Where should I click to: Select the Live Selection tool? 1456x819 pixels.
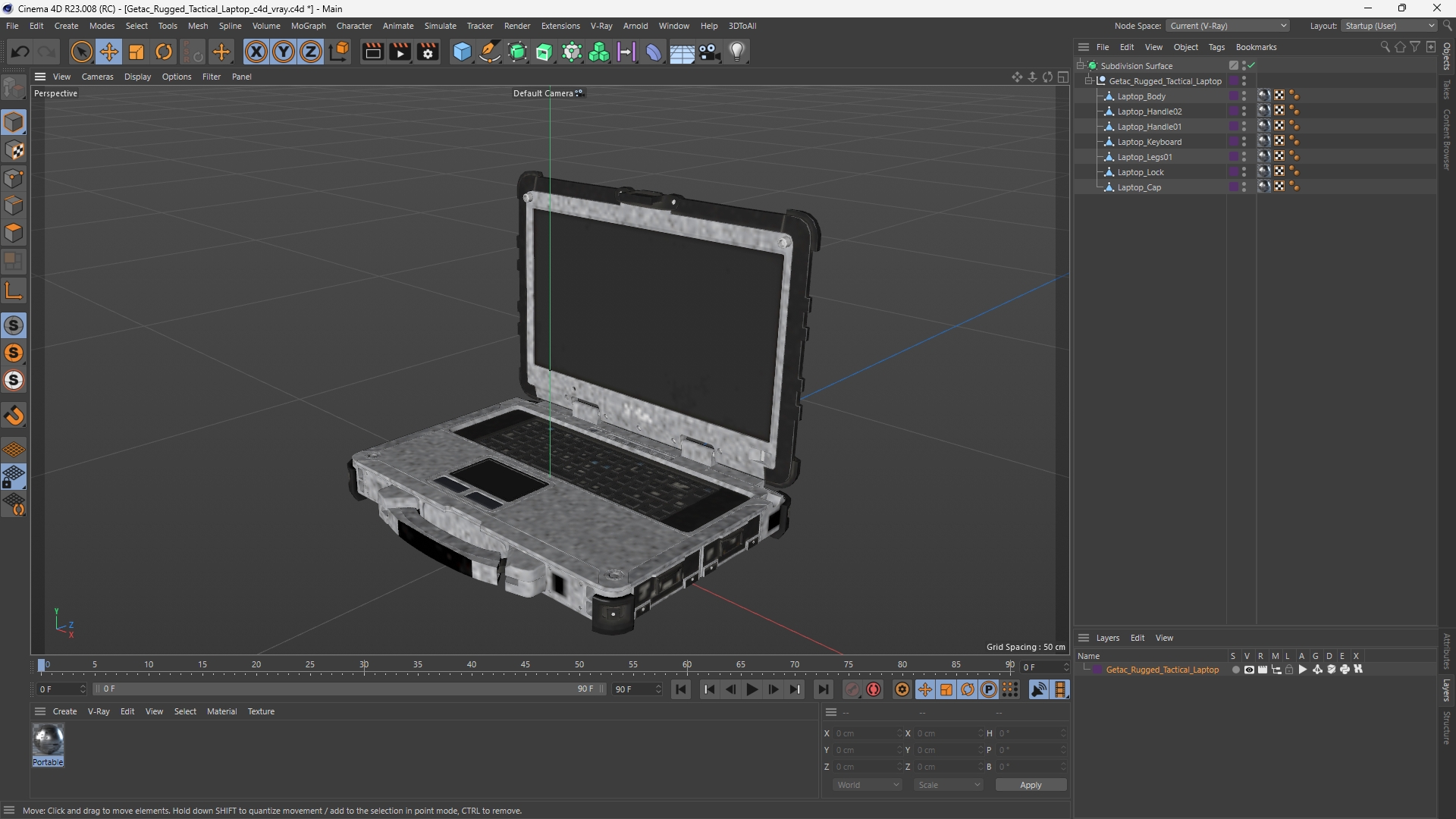pos(81,52)
